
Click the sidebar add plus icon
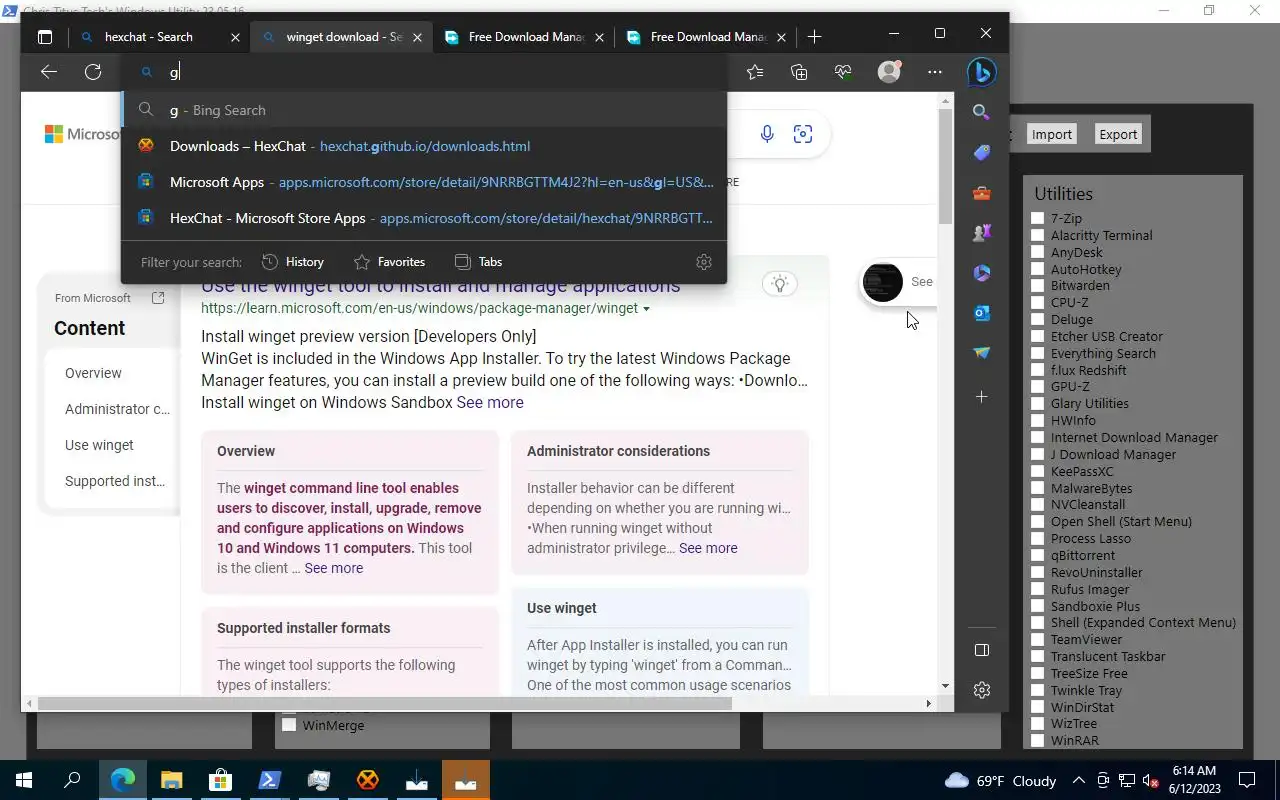click(x=981, y=397)
